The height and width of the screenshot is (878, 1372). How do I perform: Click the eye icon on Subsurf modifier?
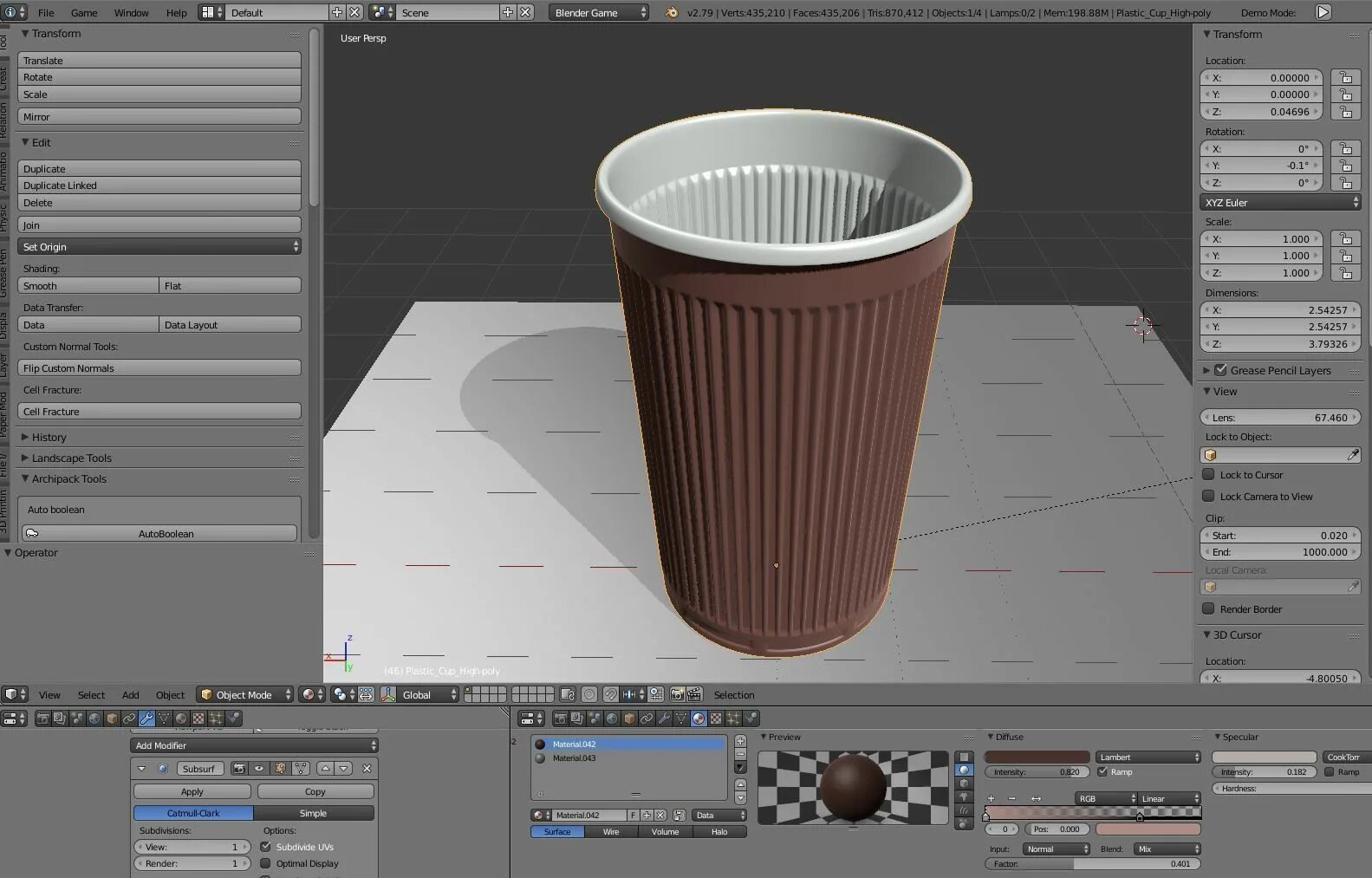click(x=258, y=769)
